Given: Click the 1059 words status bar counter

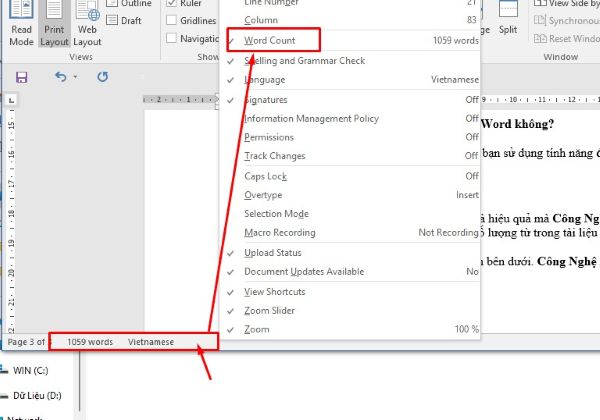Looking at the screenshot, I should pyautogui.click(x=90, y=342).
